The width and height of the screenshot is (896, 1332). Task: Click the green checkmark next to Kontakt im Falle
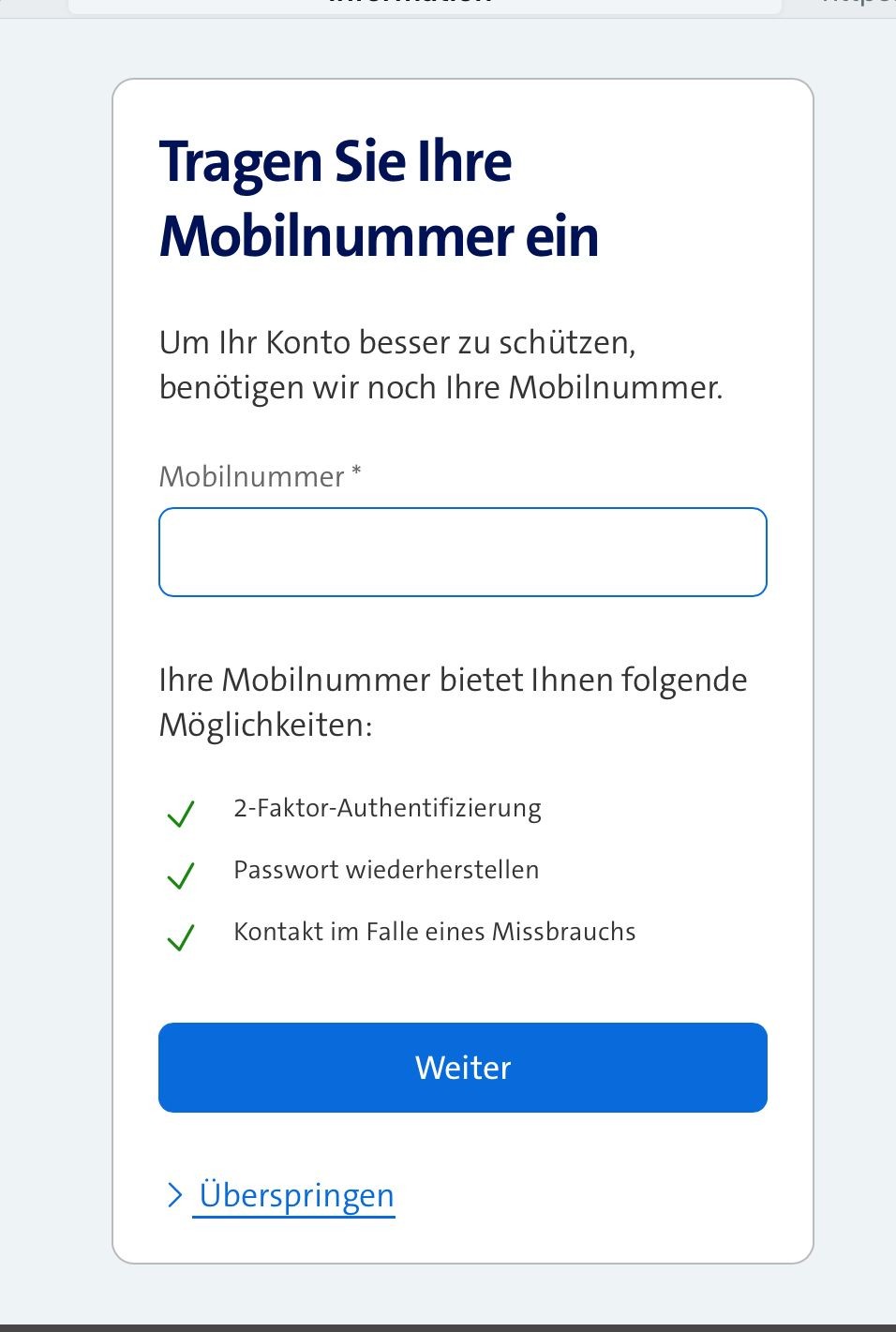click(180, 936)
